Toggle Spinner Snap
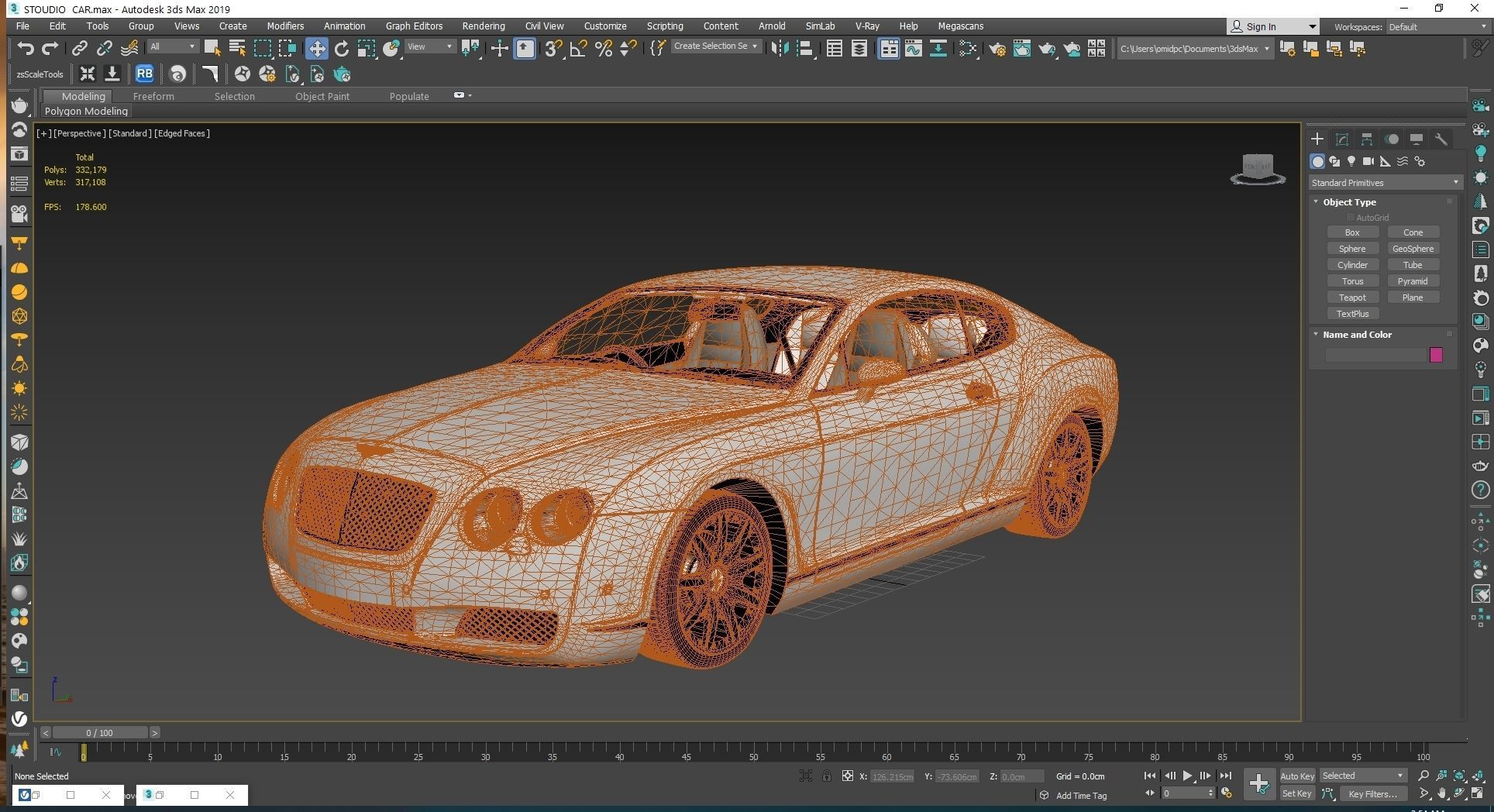The height and width of the screenshot is (812, 1494). [x=628, y=49]
